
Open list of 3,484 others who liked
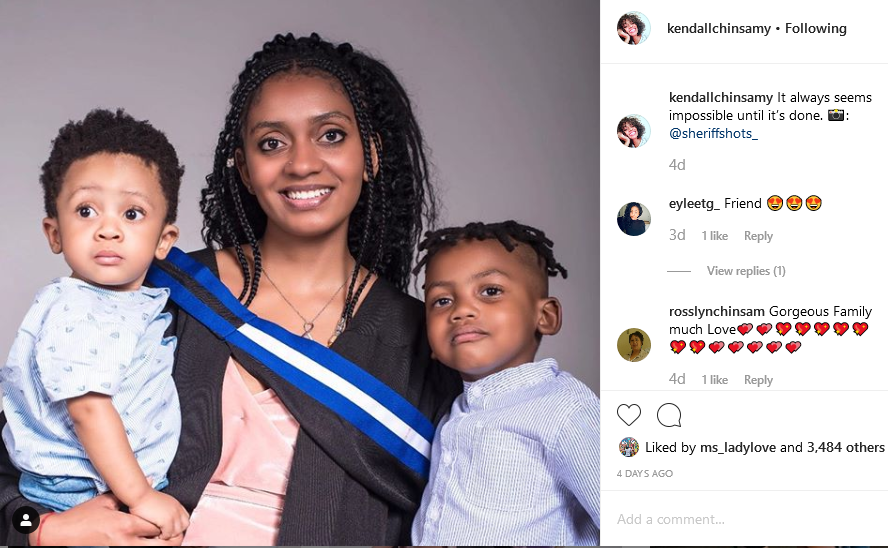(846, 447)
